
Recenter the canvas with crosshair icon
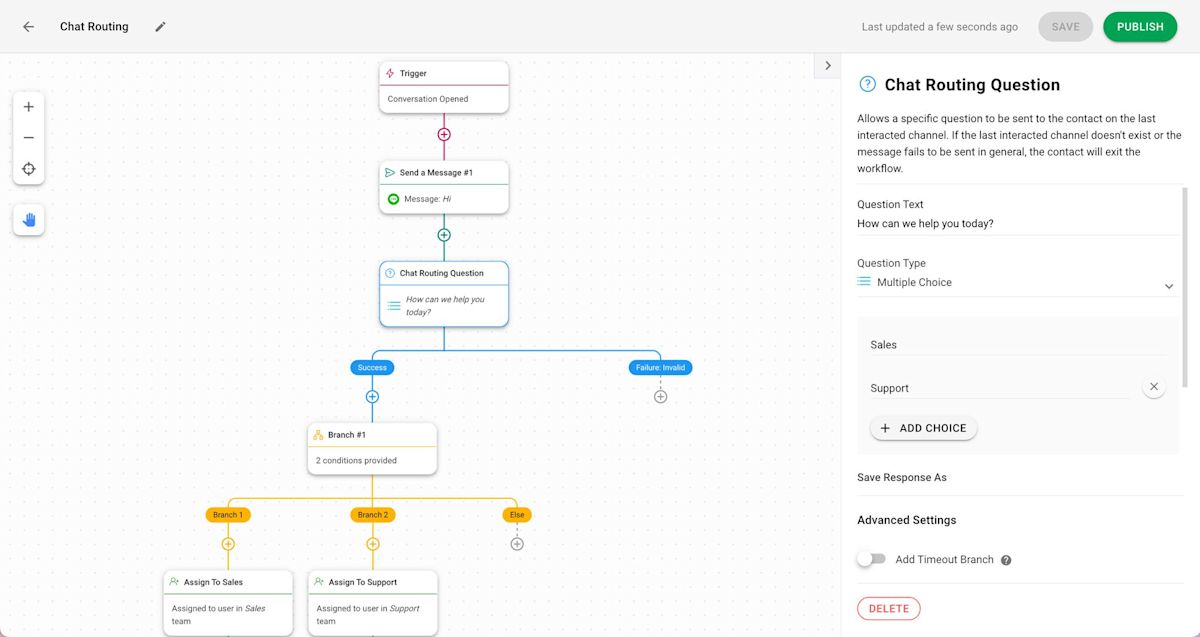pyautogui.click(x=28, y=169)
